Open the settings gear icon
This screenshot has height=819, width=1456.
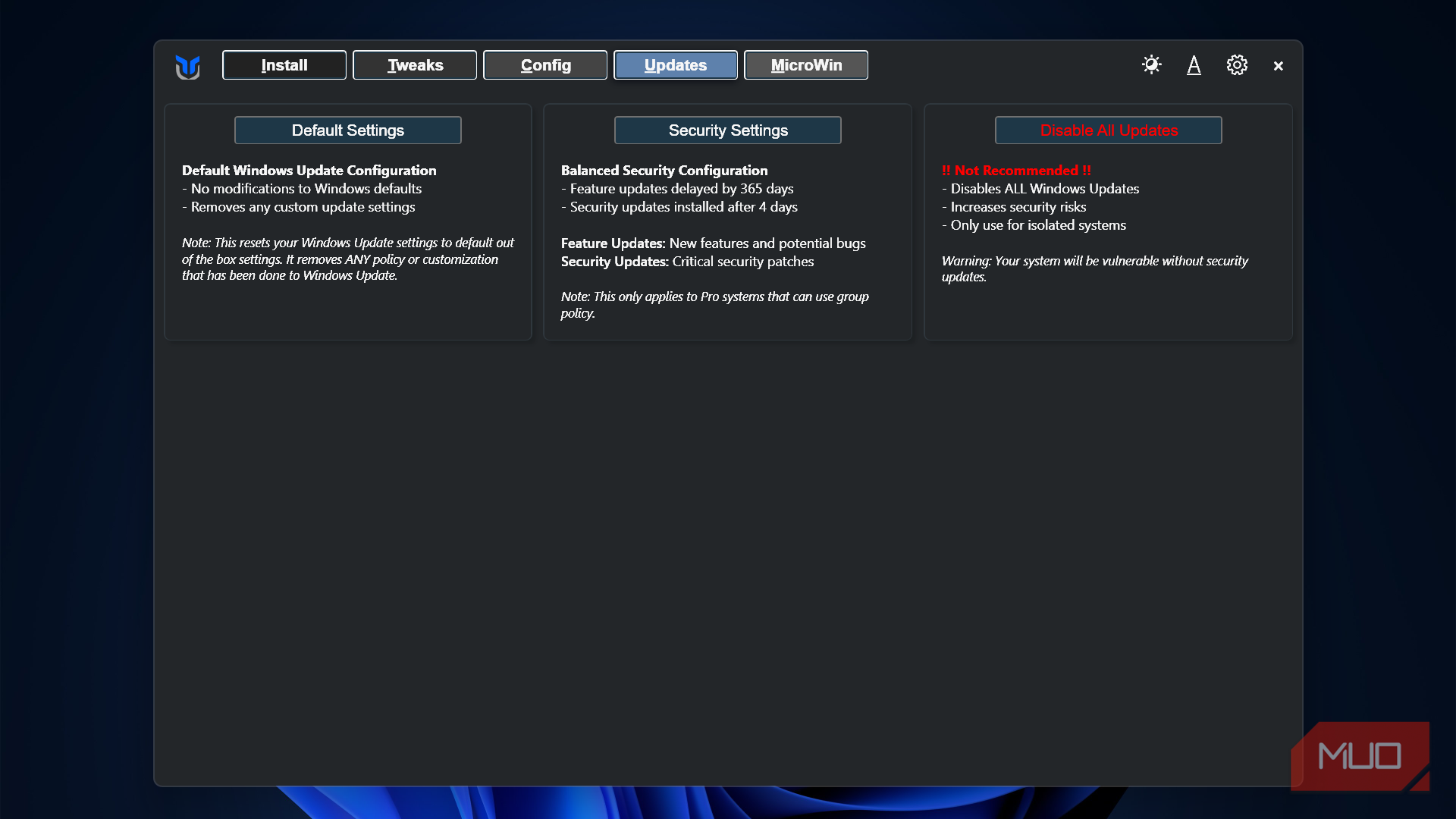1237,64
